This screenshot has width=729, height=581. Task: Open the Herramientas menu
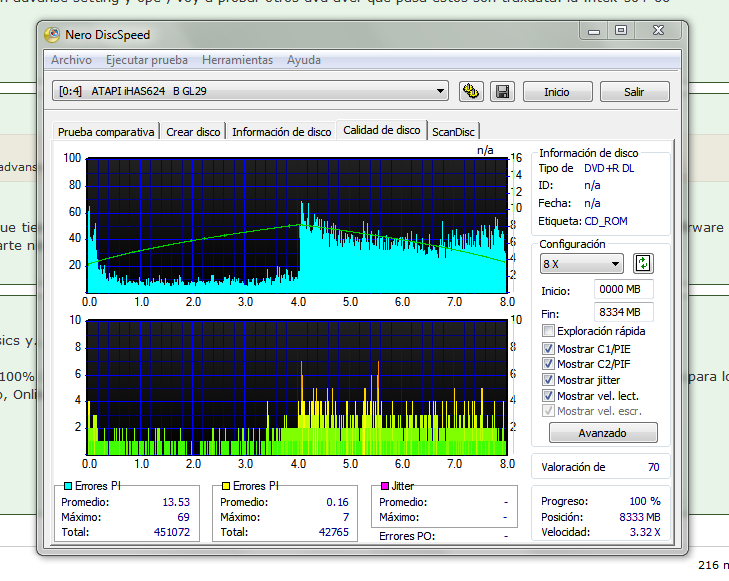(x=237, y=60)
